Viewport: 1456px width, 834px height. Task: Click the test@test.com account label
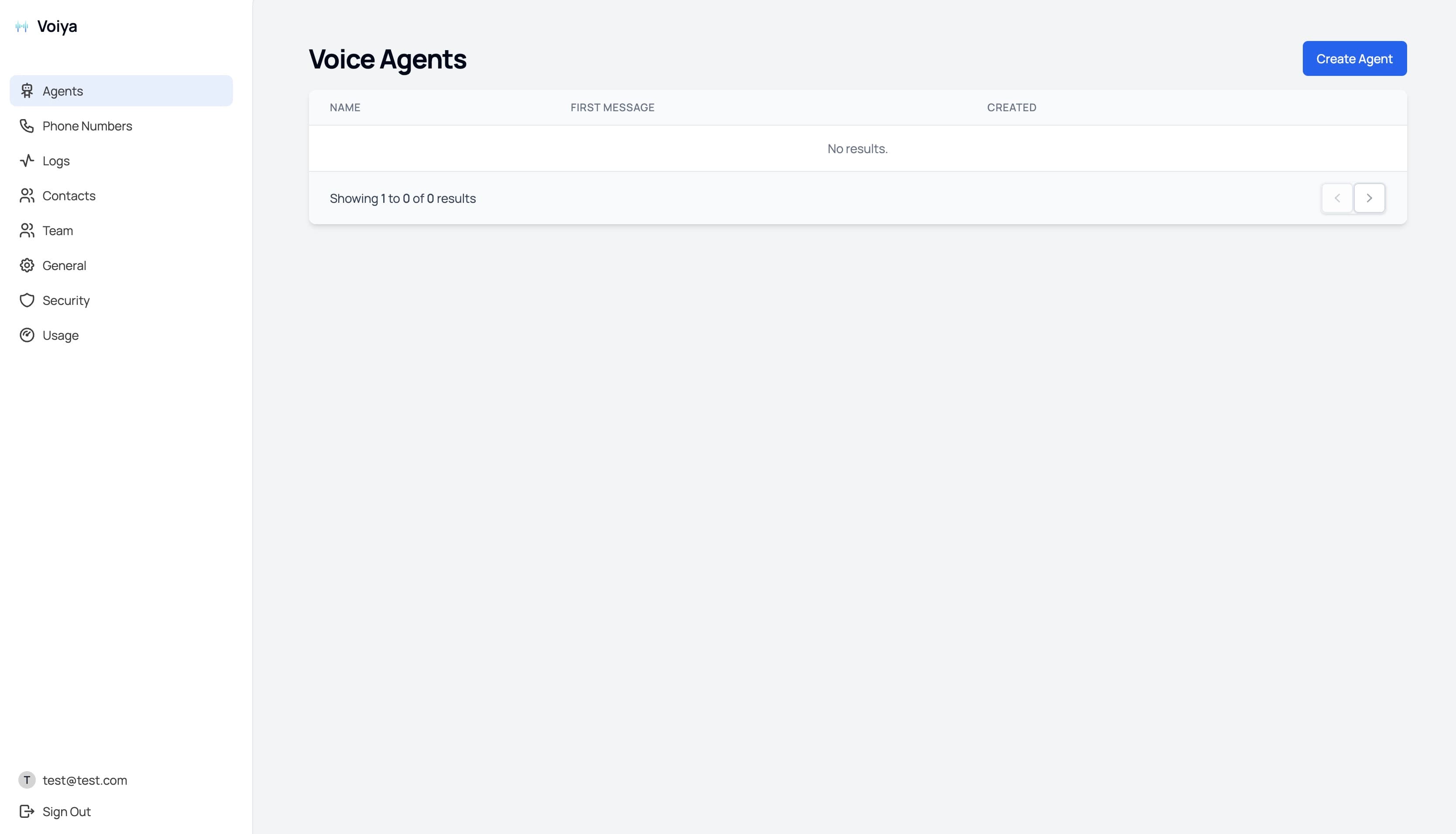click(85, 780)
